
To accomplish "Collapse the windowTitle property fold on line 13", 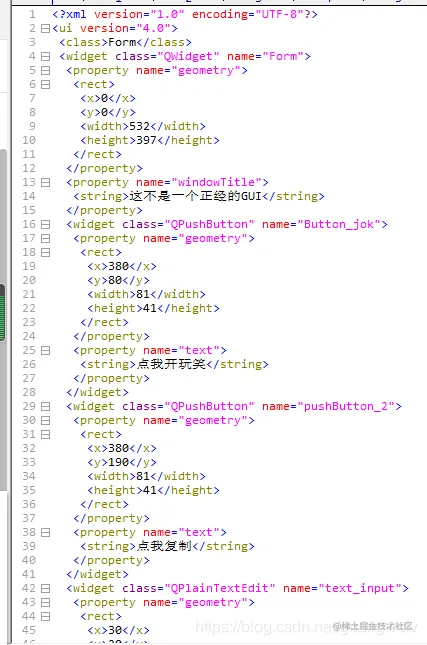I will pos(46,182).
